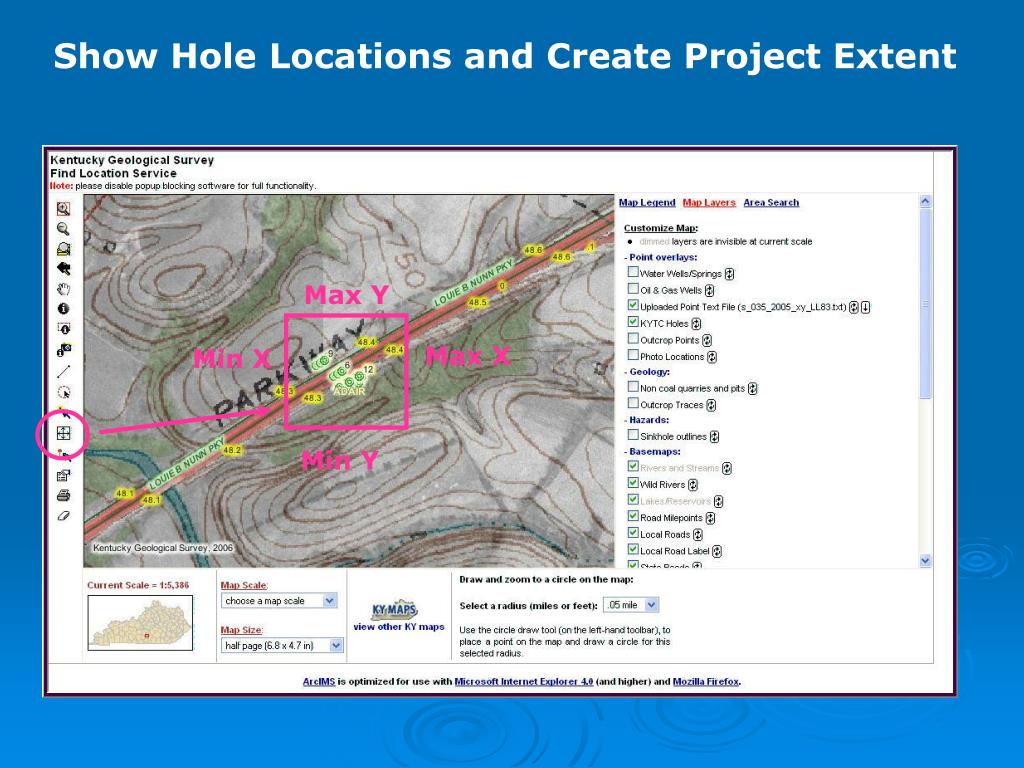Select the eraser clear-selection tool

[63, 516]
